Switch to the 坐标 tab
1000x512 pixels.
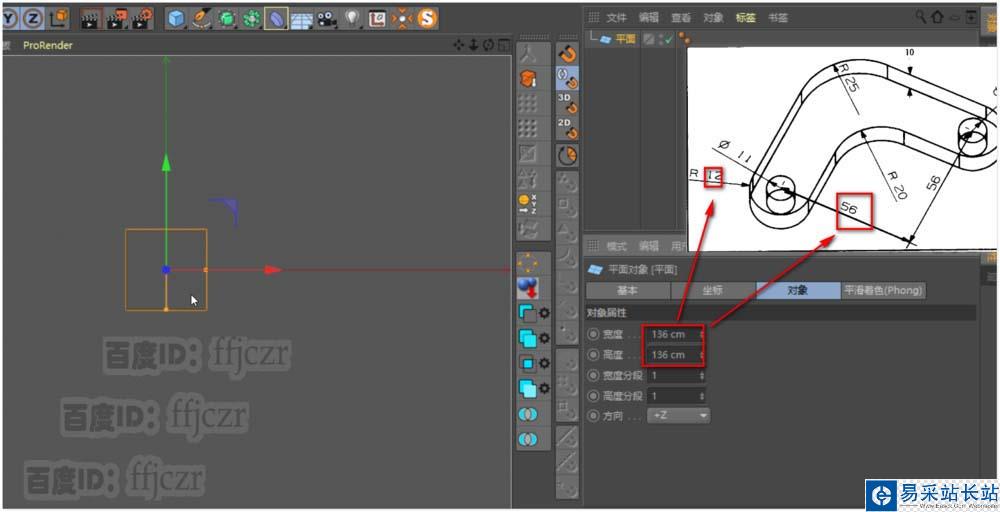[x=713, y=290]
